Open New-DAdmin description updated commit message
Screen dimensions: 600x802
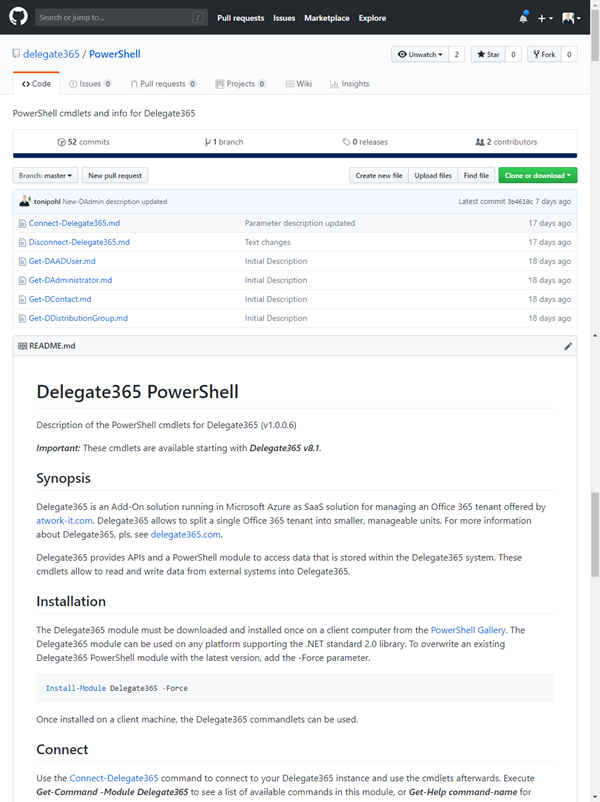[x=115, y=202]
